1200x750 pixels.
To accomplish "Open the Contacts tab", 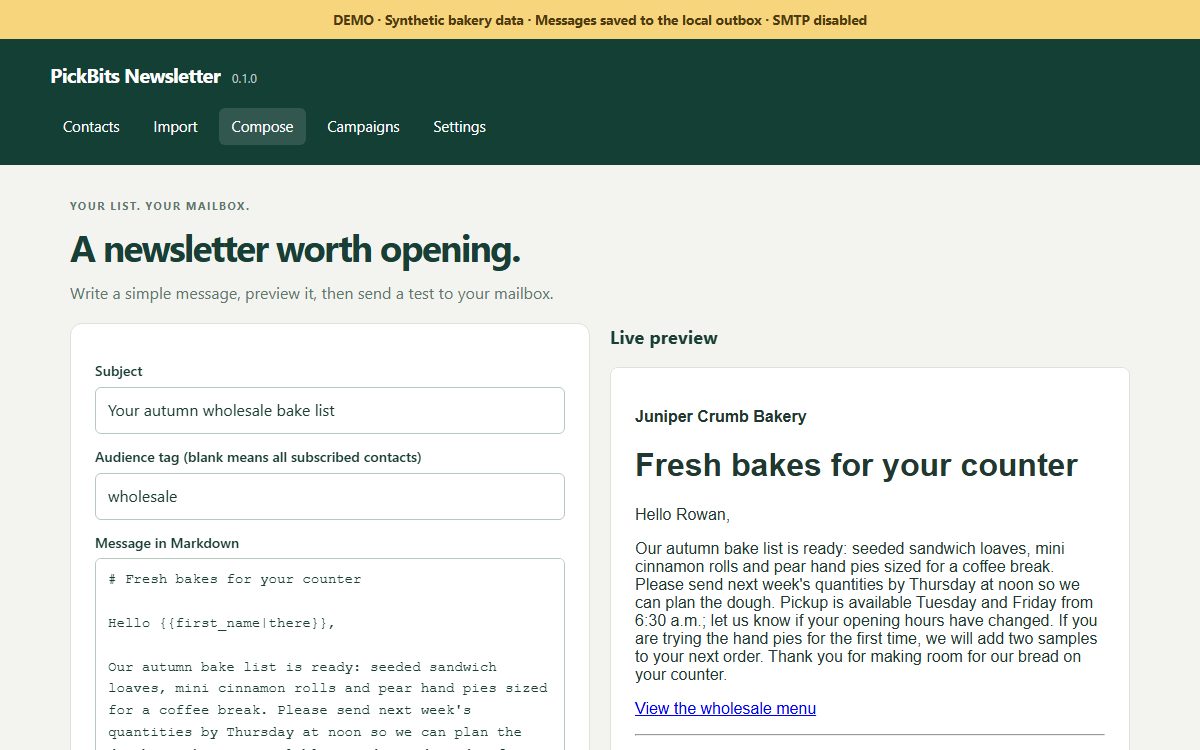I will coord(91,127).
